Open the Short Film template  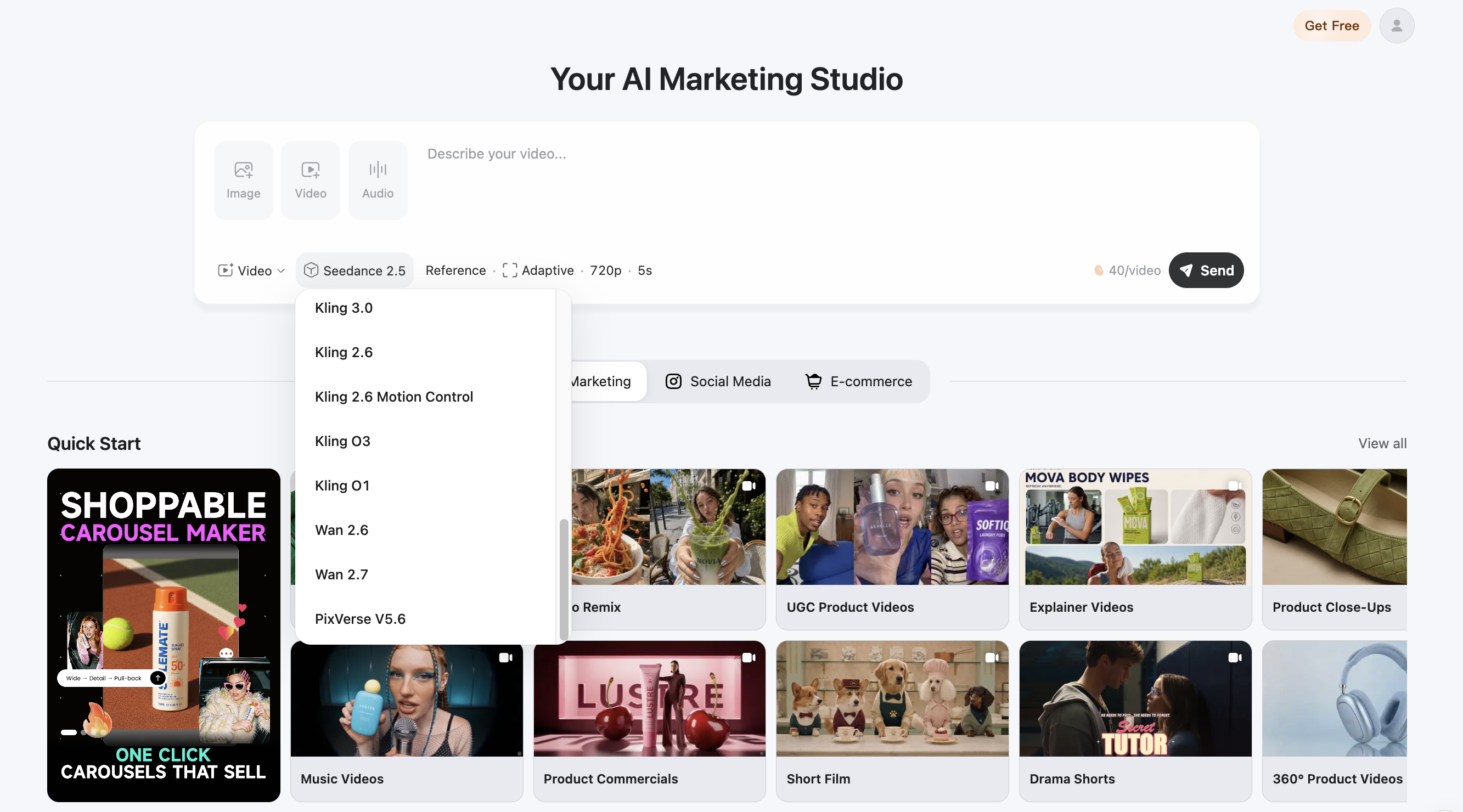click(892, 721)
